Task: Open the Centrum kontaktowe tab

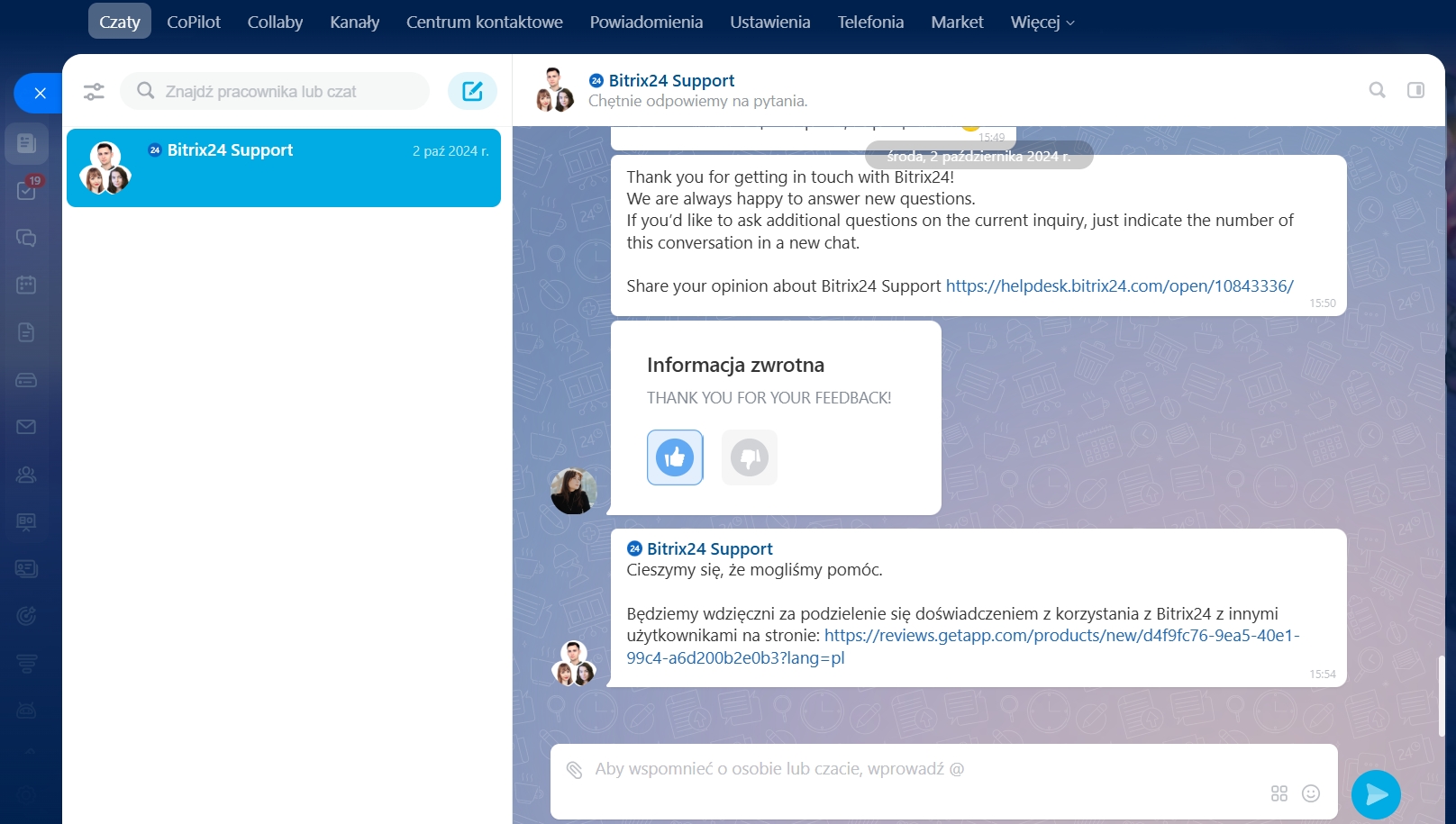Action: coord(485,22)
